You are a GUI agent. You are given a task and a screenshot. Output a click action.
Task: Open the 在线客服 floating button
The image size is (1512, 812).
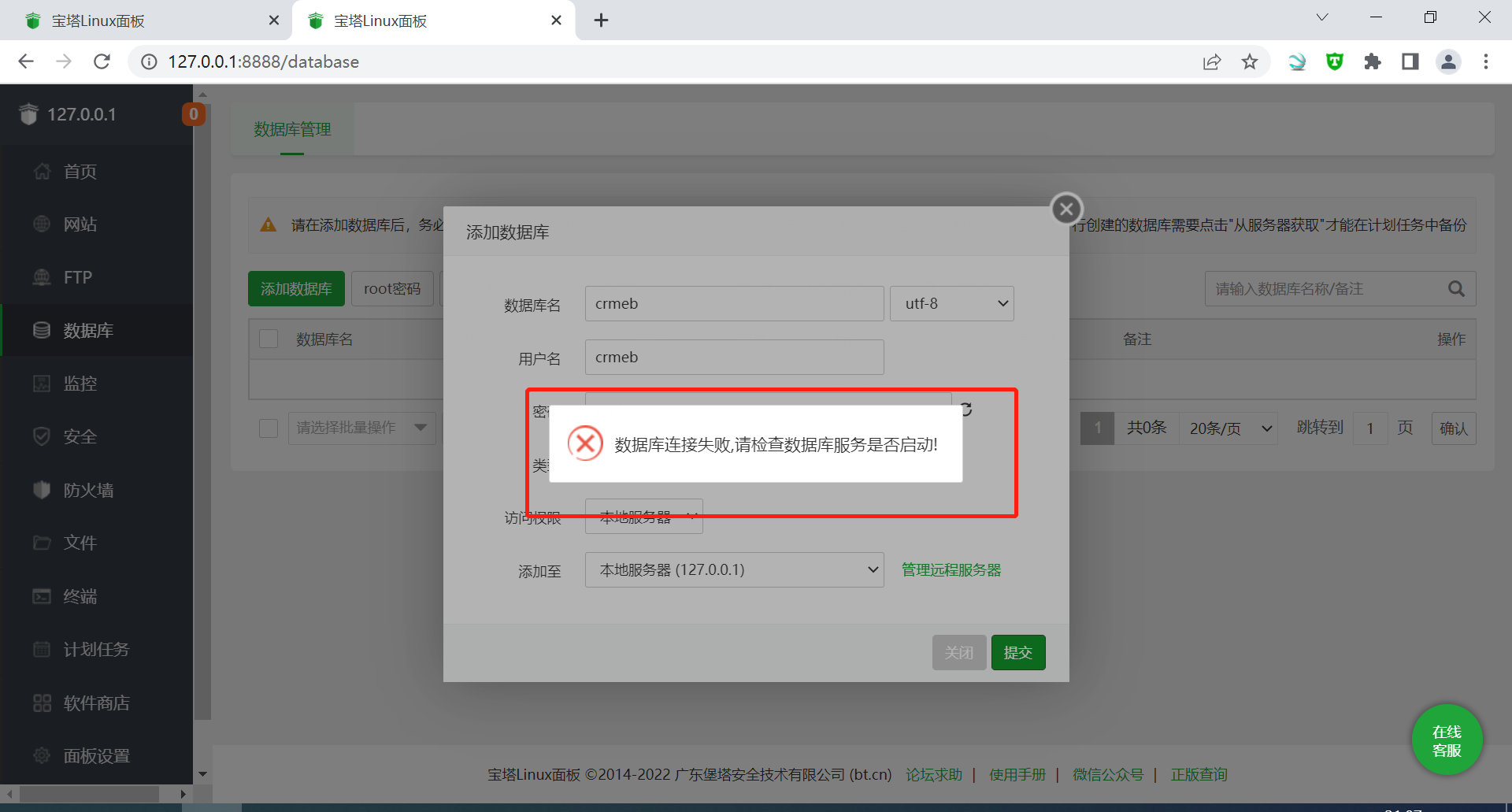(x=1447, y=740)
